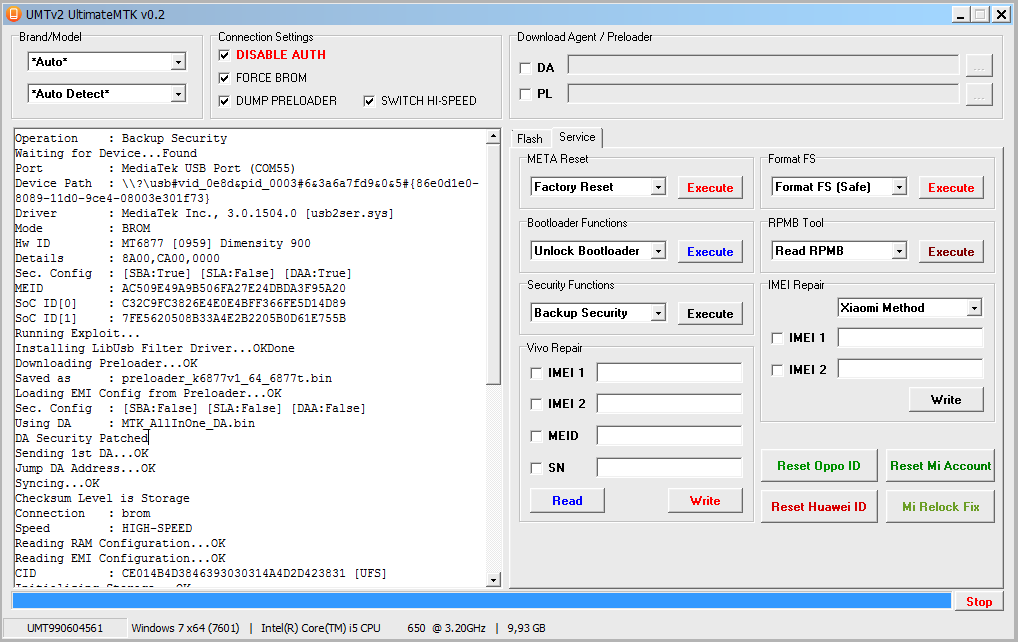Click Vivo Repair SN input field
Screen dimensions: 1018x642
pos(669,467)
